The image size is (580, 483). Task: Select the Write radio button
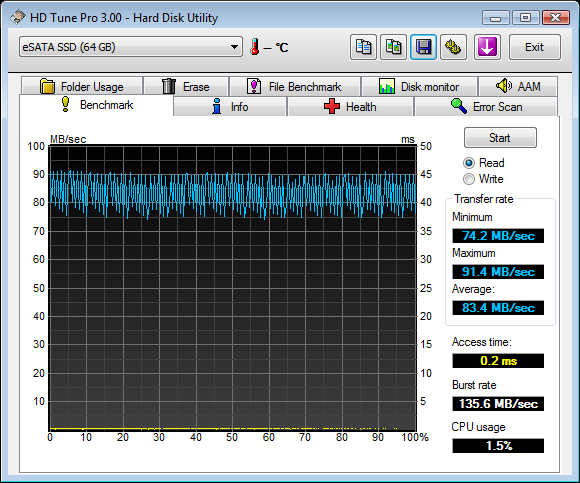[x=469, y=179]
